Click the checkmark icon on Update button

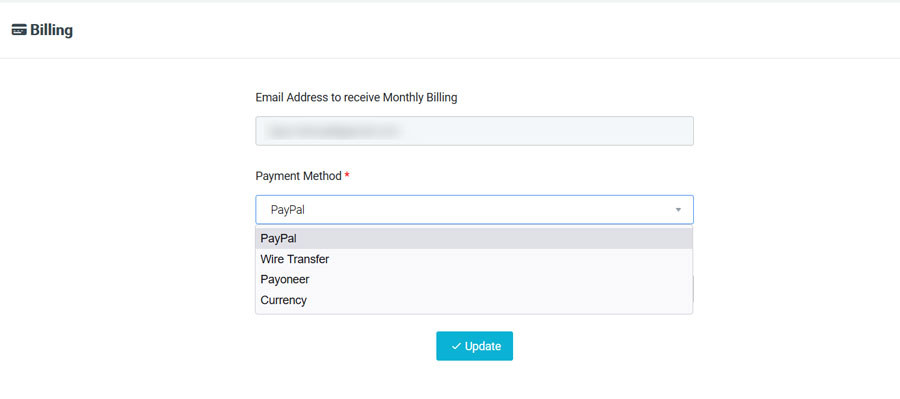[456, 346]
